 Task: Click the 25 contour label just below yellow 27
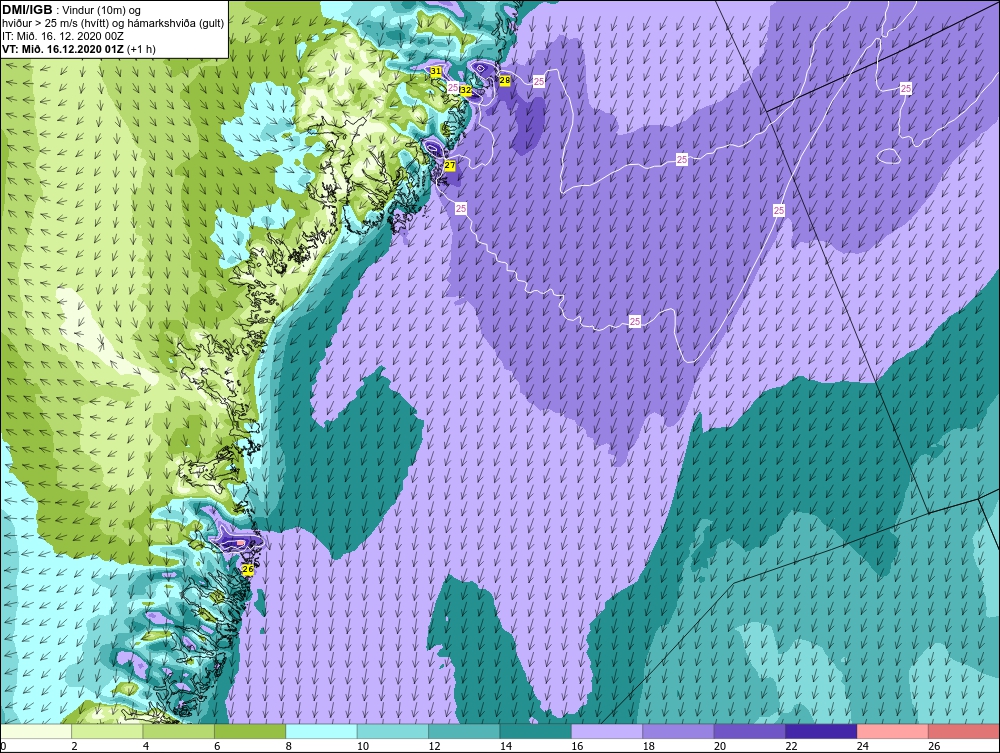pyautogui.click(x=460, y=208)
